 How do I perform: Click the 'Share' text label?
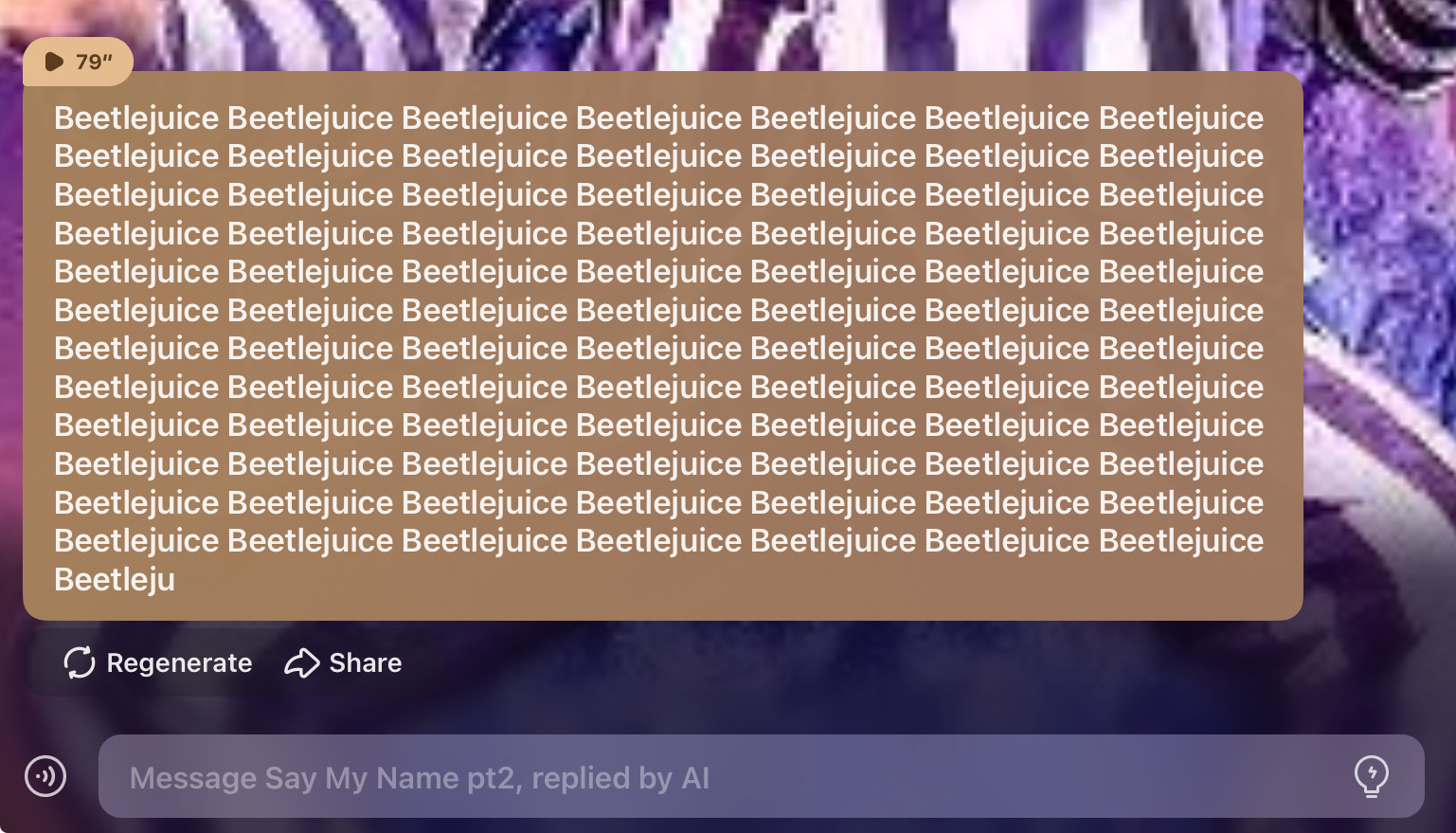tap(366, 662)
